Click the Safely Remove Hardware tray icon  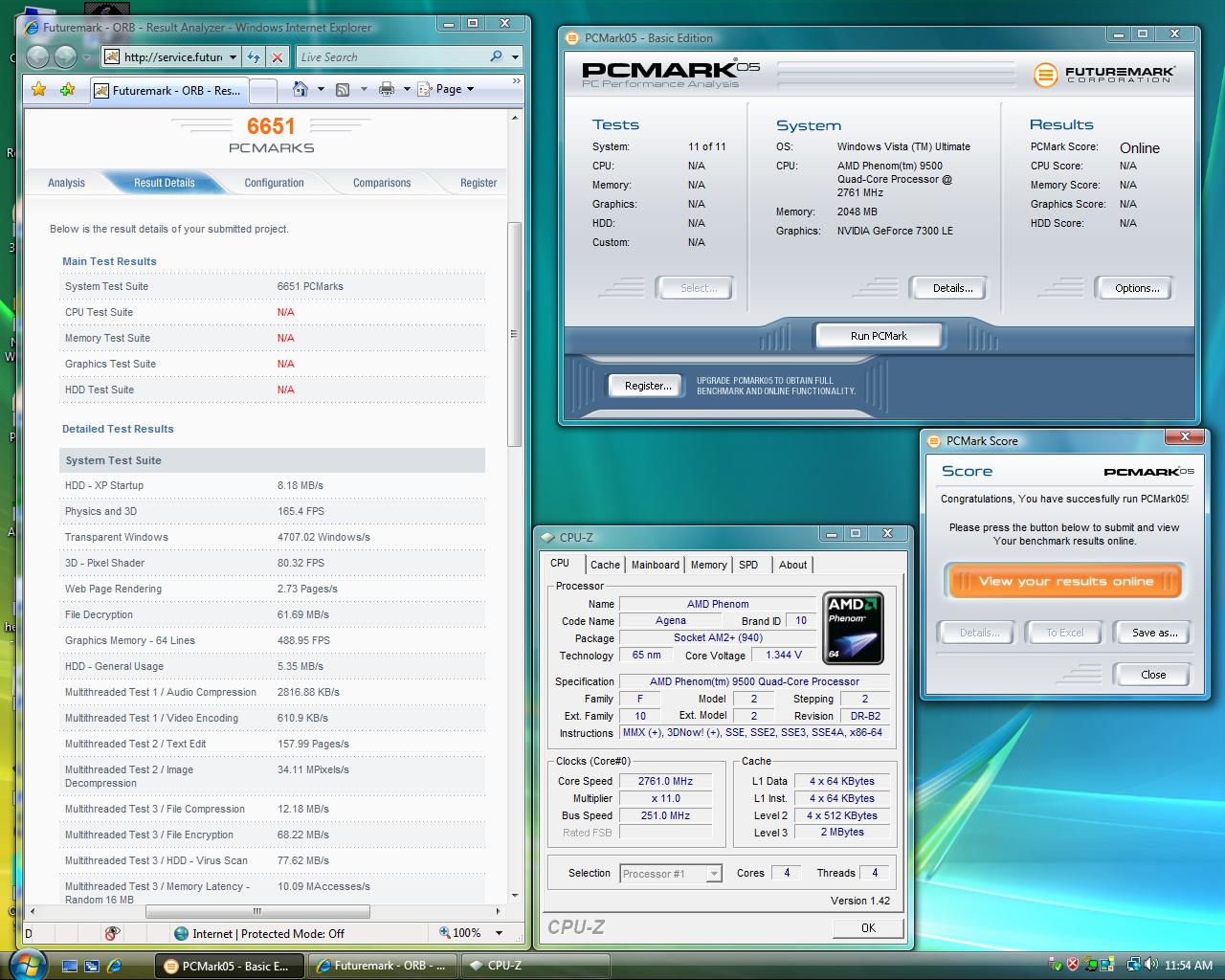click(x=1056, y=965)
